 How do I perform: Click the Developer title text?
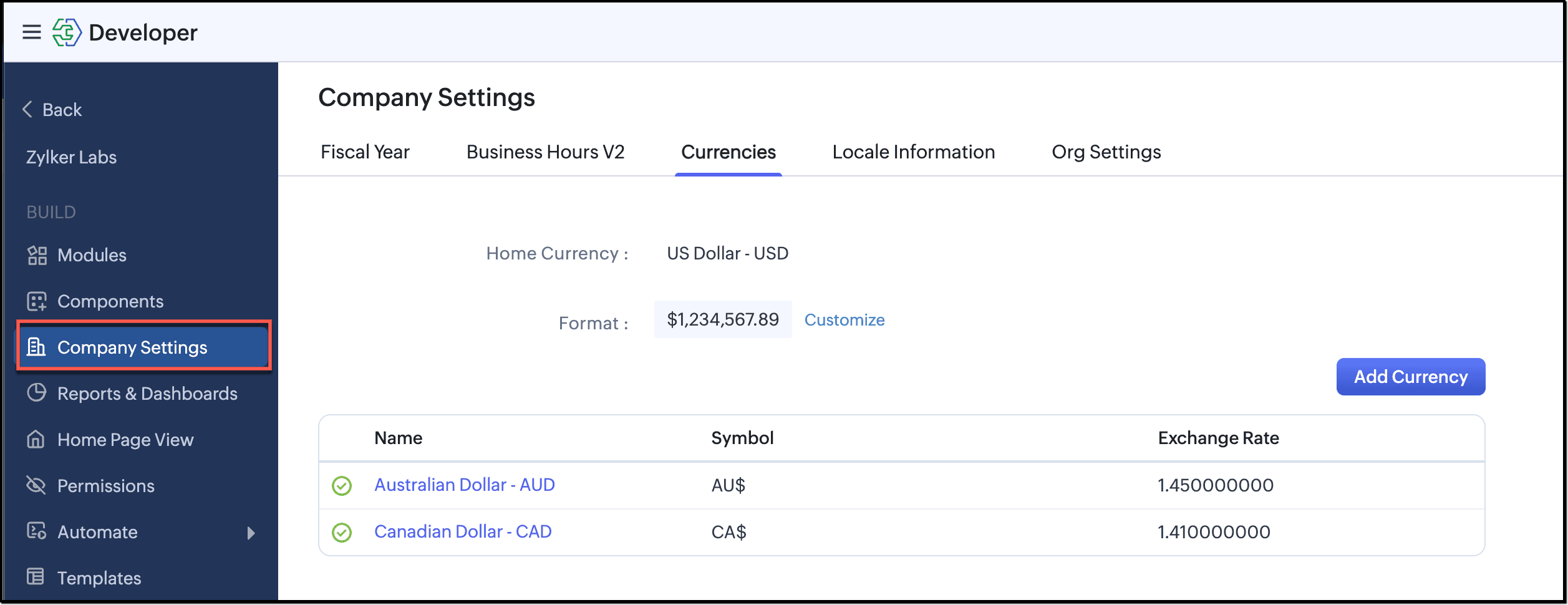pos(143,32)
